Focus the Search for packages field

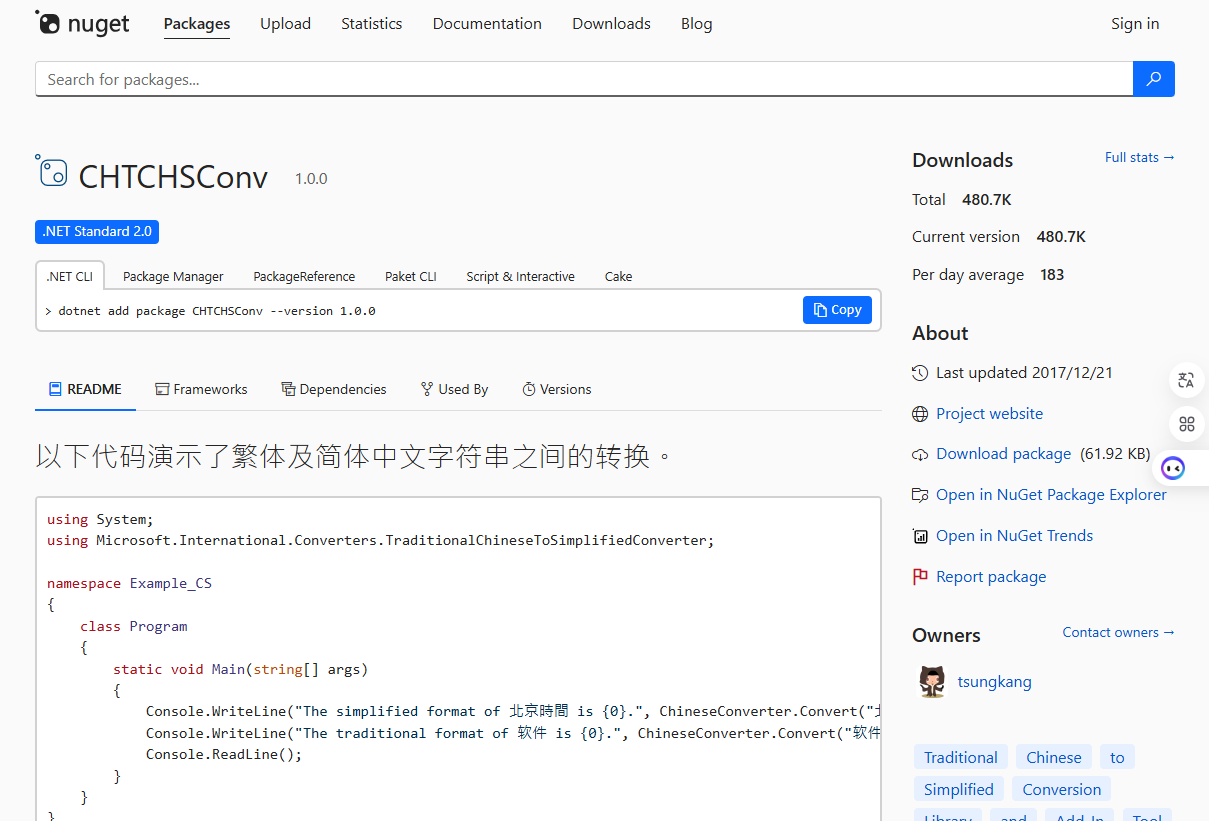(x=584, y=79)
